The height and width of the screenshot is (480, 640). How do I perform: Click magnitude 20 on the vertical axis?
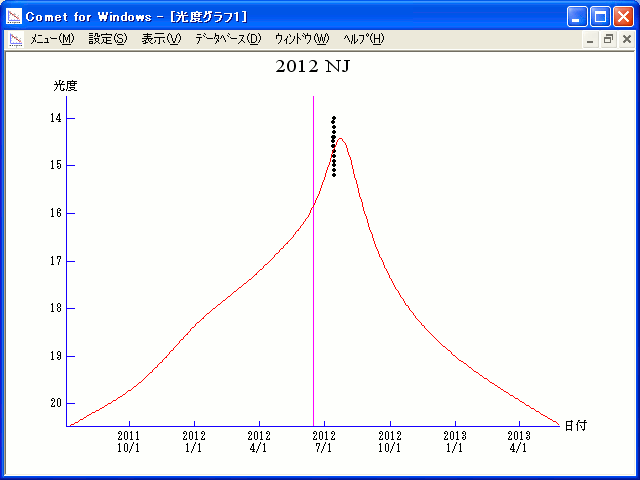pyautogui.click(x=56, y=403)
